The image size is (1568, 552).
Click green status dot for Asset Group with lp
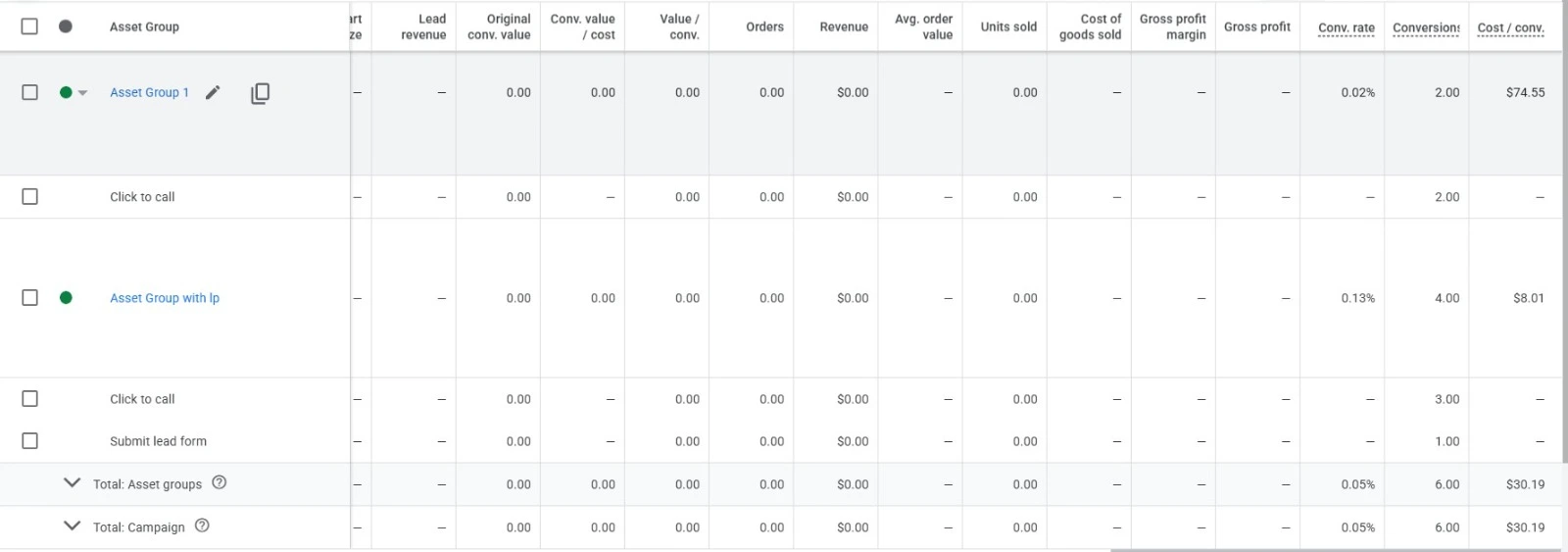[x=66, y=297]
